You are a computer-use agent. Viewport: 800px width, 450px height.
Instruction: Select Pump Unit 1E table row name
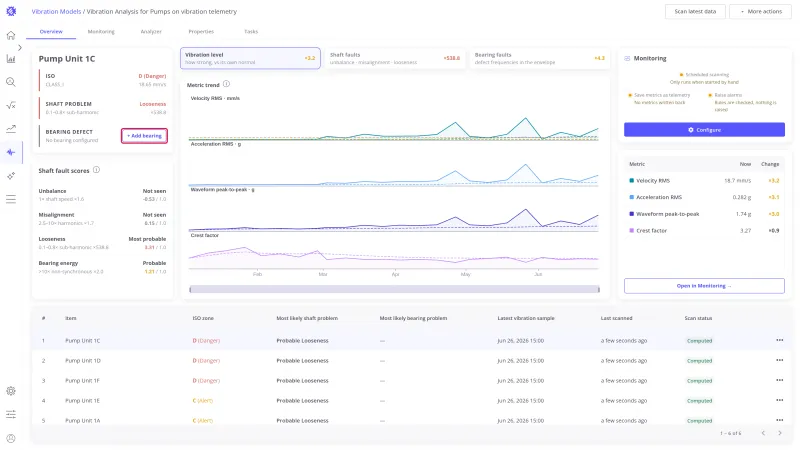tap(82, 401)
